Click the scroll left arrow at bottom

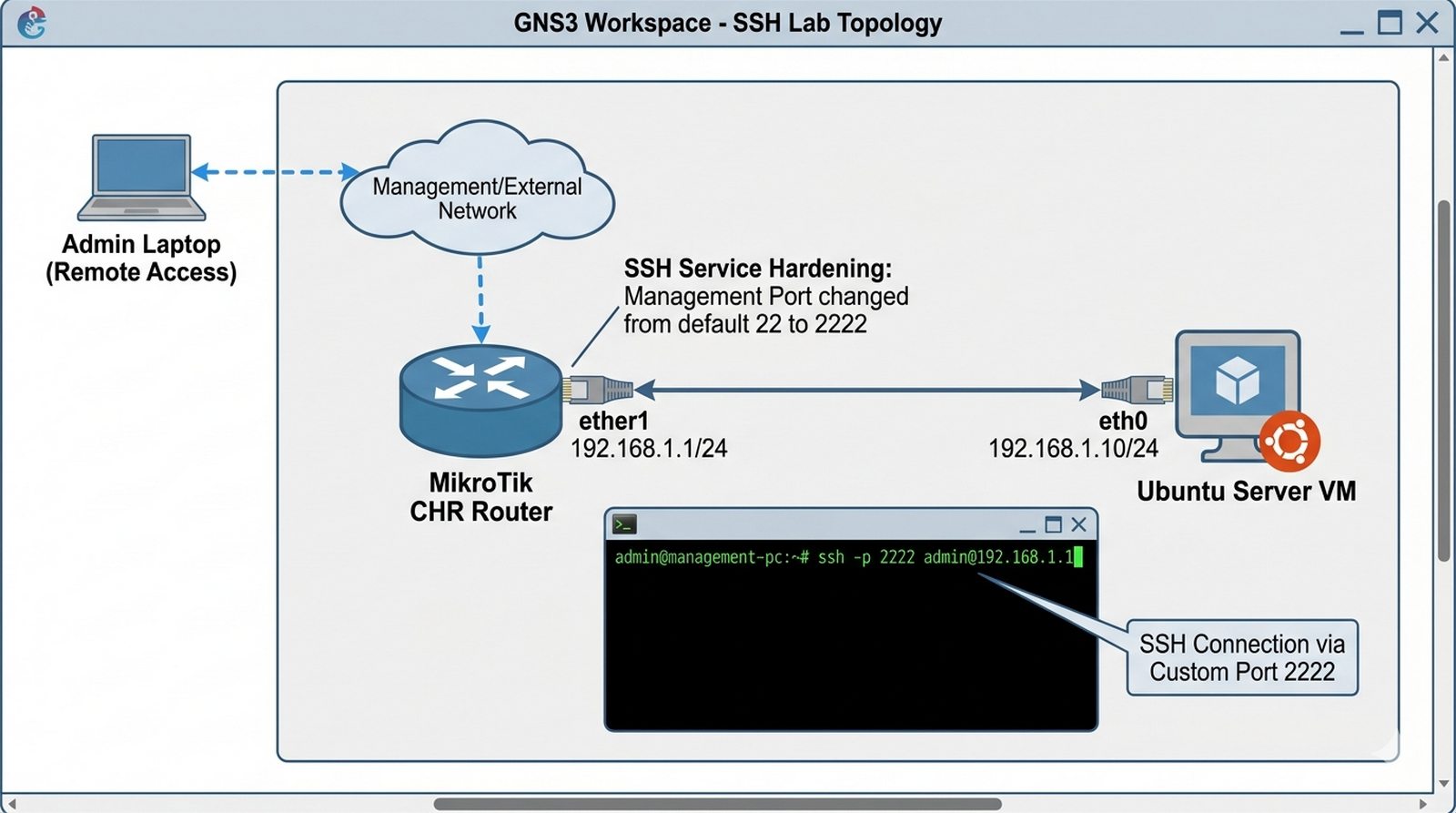(x=11, y=804)
